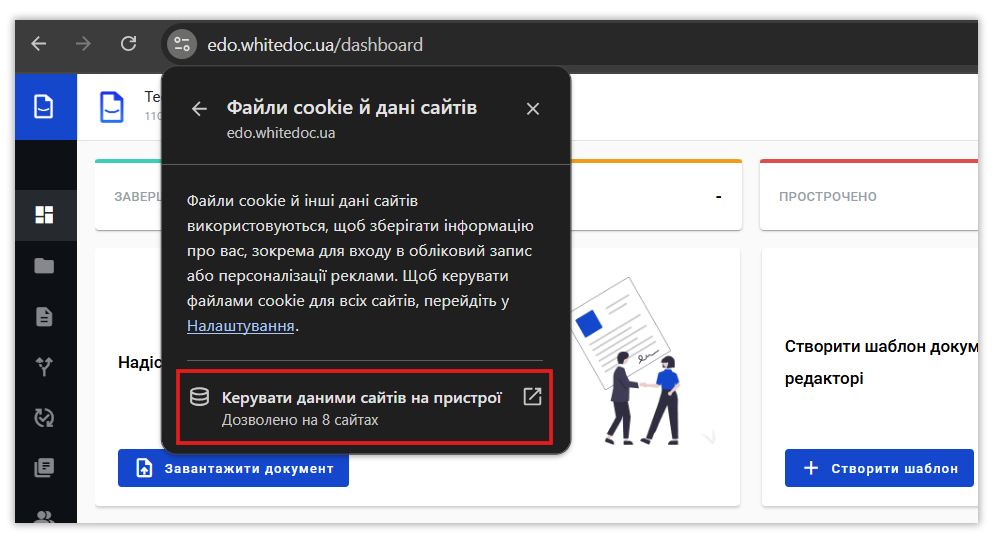This screenshot has width=995, height=540.
Task: Click the WhiteDoc logo in blue sidebar
Action: [44, 107]
